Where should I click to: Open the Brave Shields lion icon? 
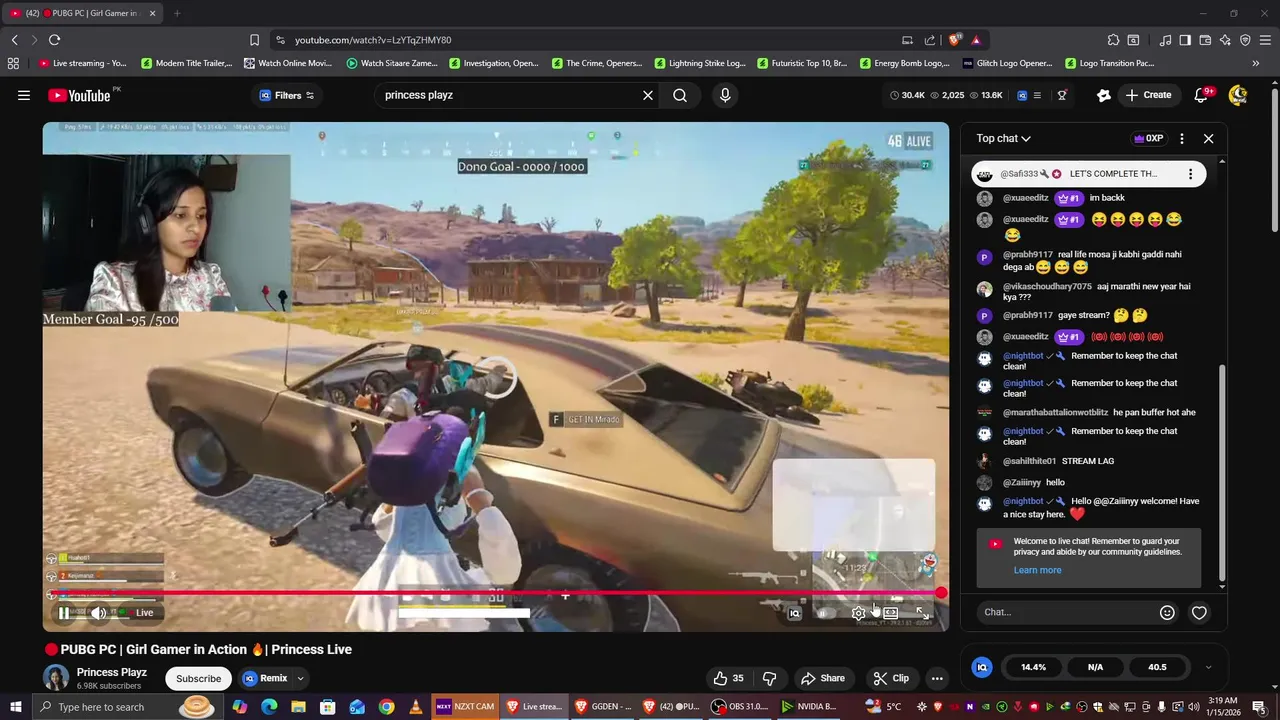tap(955, 40)
